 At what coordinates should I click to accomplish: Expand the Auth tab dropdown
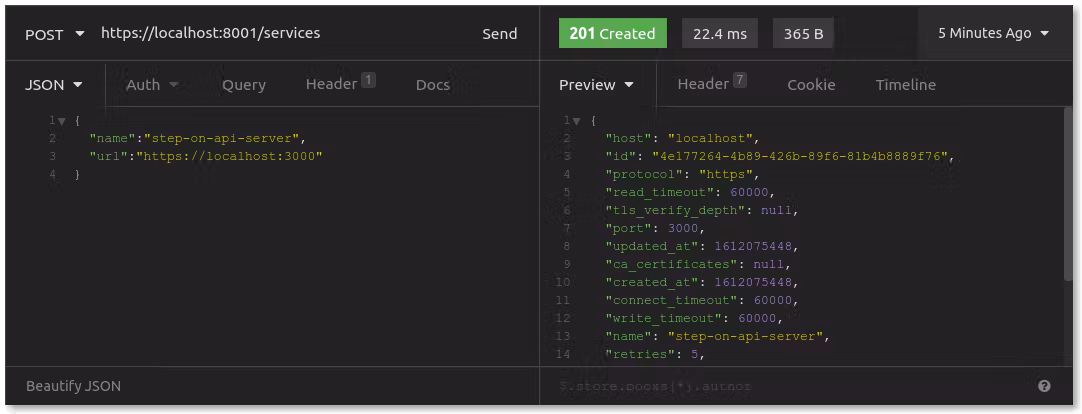point(152,85)
